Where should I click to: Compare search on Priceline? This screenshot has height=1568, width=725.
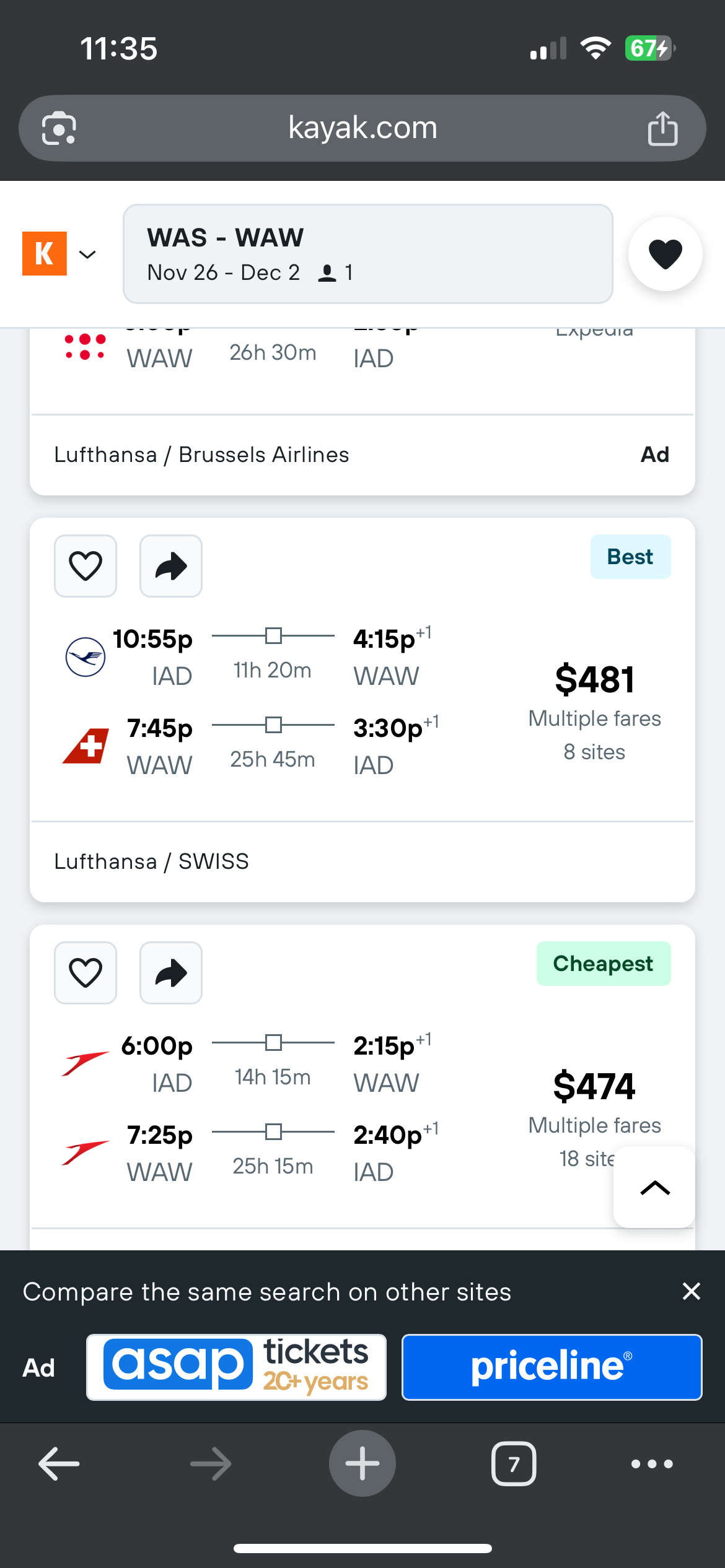click(x=551, y=1367)
